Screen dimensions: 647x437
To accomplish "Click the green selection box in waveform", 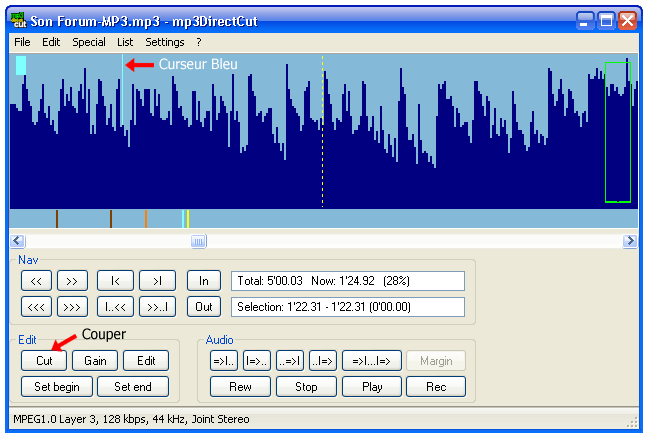I will (618, 132).
